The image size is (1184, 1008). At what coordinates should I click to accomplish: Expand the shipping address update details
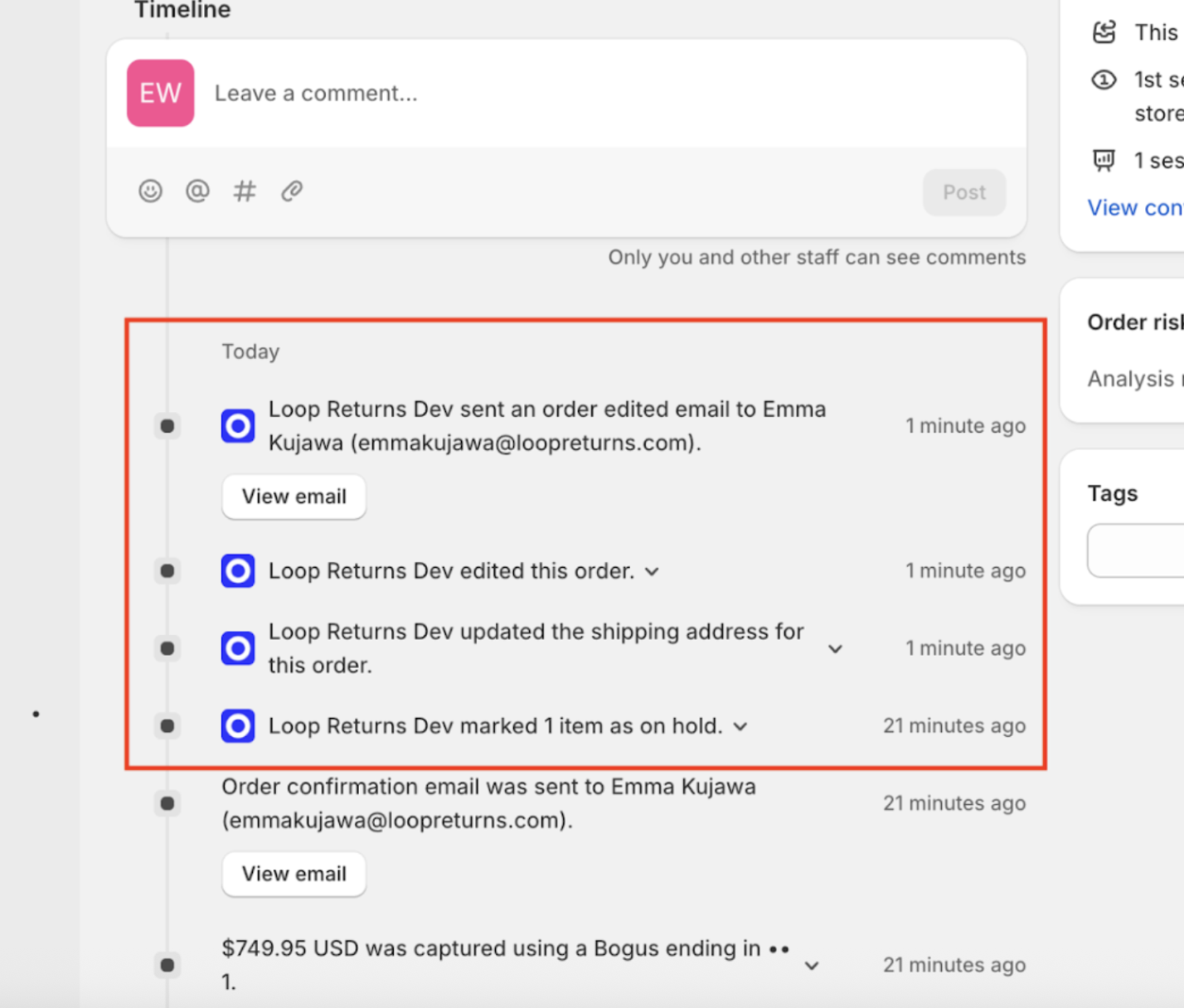[835, 649]
